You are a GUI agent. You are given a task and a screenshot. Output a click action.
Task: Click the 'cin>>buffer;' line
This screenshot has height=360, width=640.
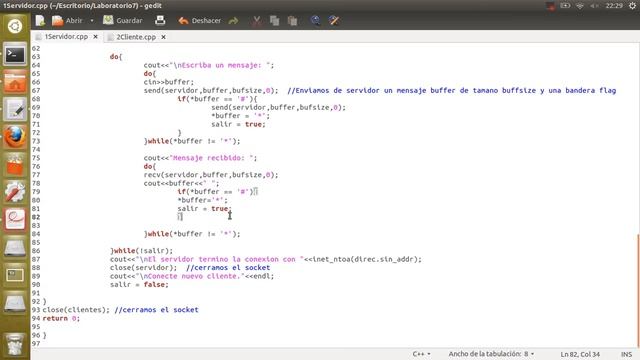click(x=169, y=82)
